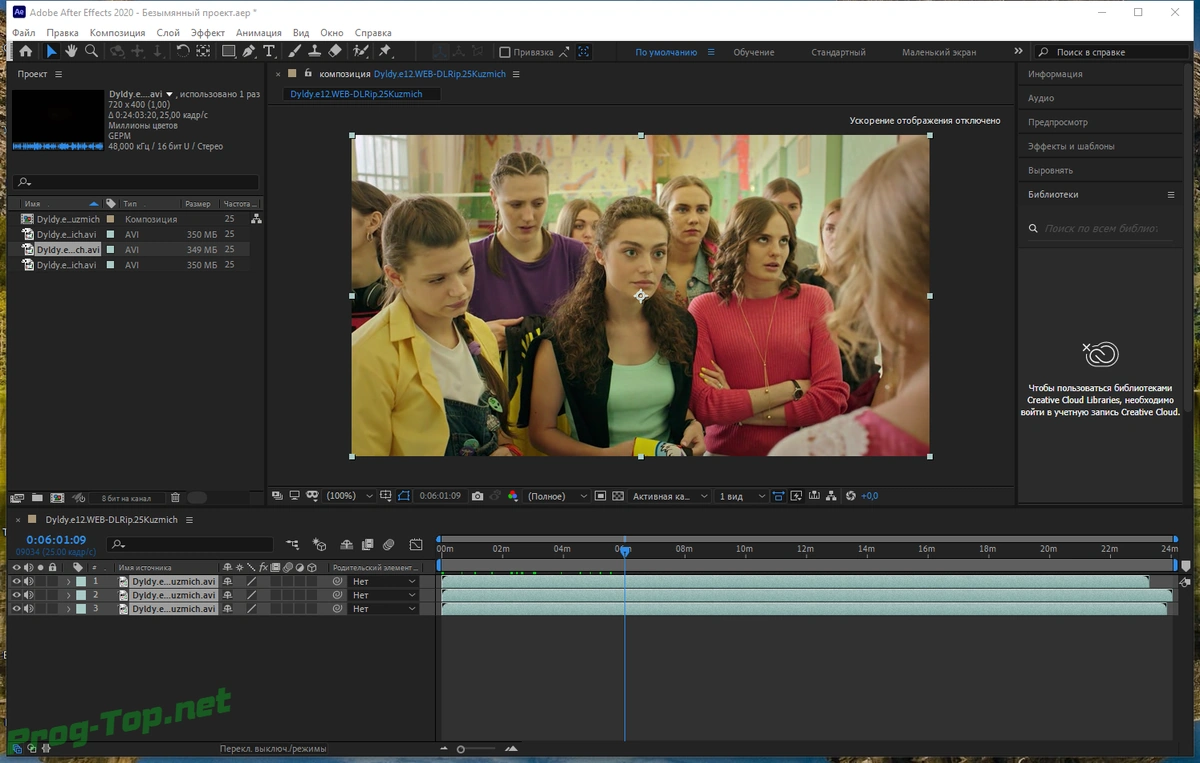This screenshot has height=763, width=1200.
Task: Select the Type text tool
Action: click(x=269, y=51)
